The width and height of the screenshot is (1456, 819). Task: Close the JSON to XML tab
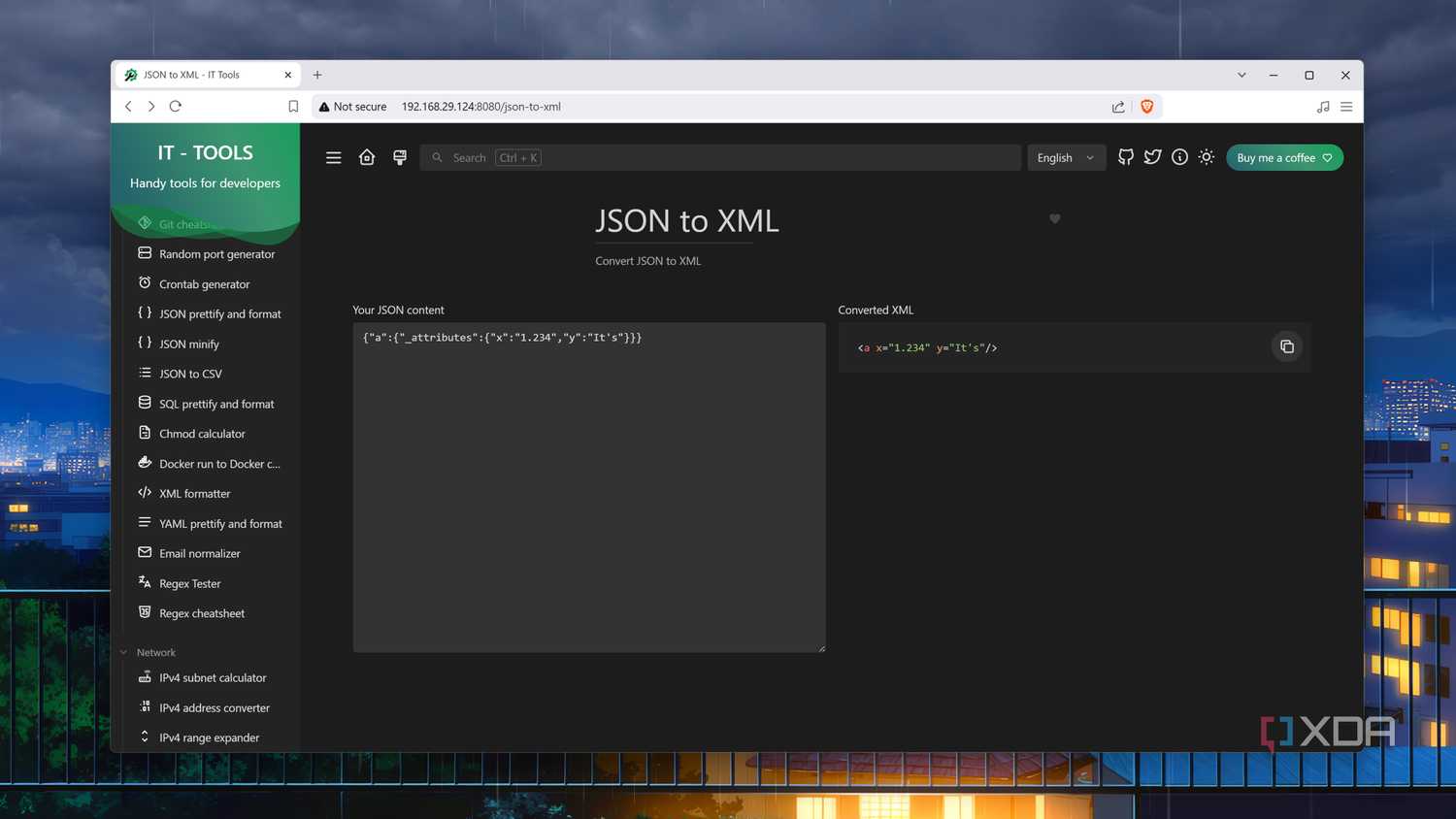point(288,75)
